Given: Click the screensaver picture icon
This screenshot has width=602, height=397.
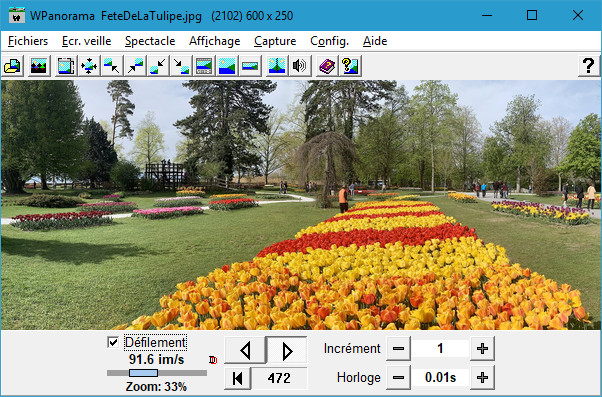Looking at the screenshot, I should tap(39, 66).
